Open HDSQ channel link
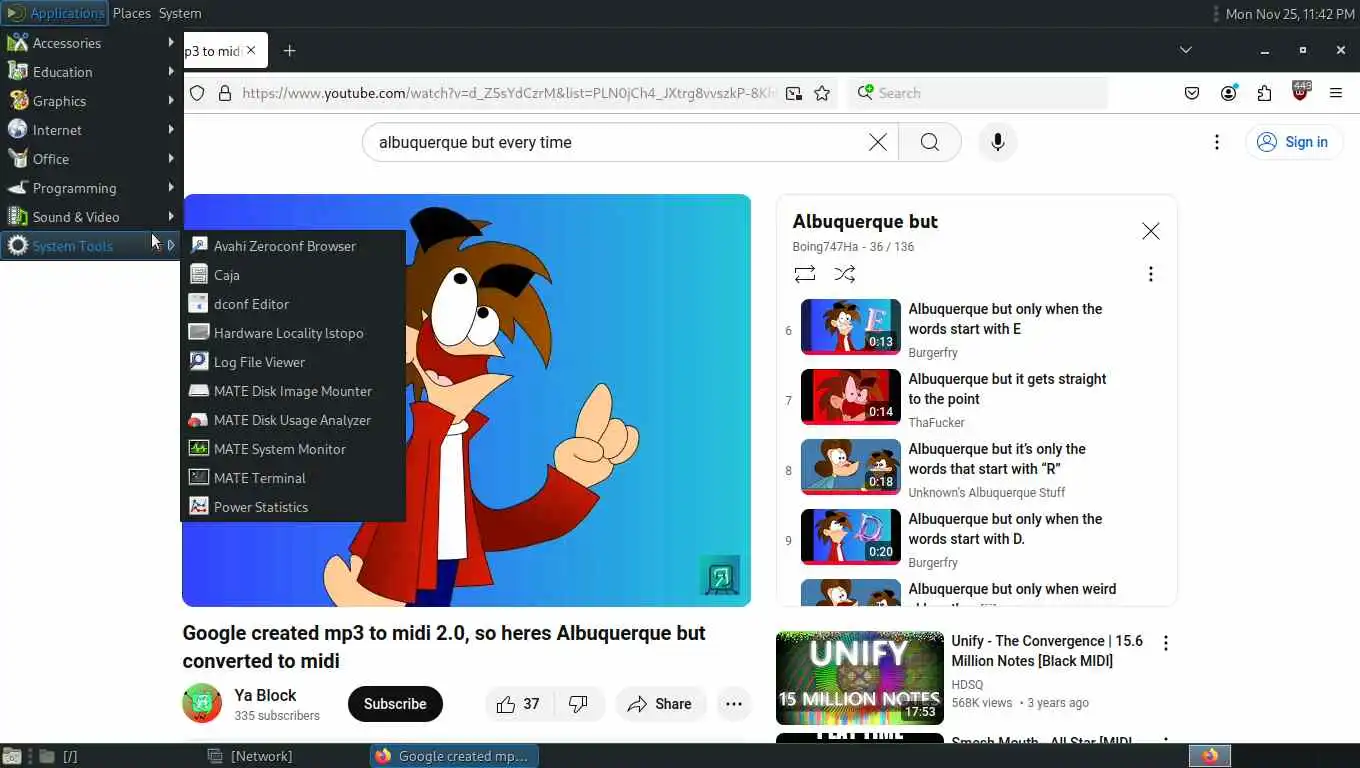This screenshot has height=768, width=1360. tap(967, 685)
